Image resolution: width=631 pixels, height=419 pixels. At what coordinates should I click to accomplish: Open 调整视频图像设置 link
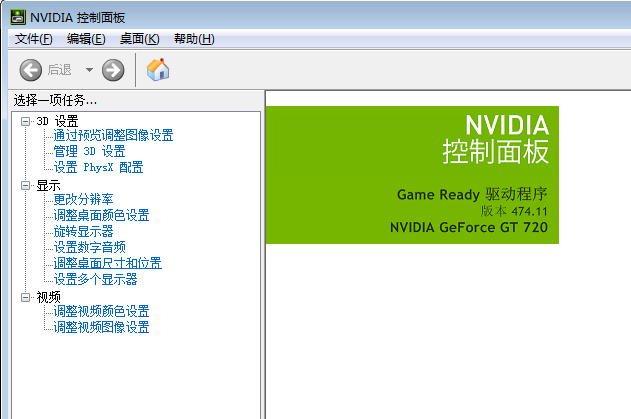[x=101, y=327]
